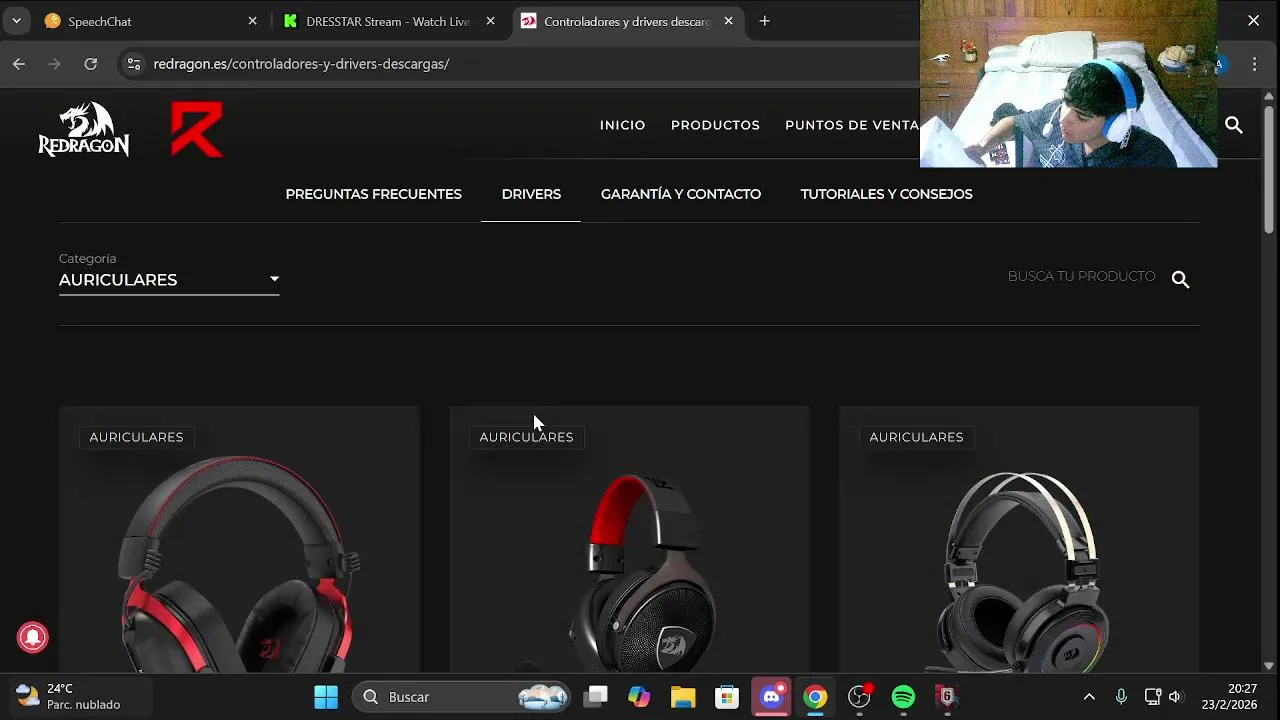Open volume control tray icon

point(1175,697)
